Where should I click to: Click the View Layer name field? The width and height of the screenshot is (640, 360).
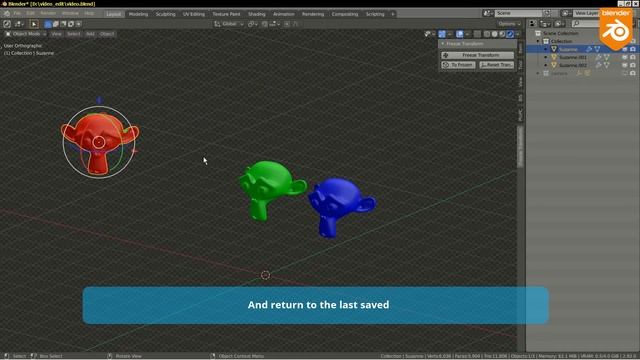586,13
